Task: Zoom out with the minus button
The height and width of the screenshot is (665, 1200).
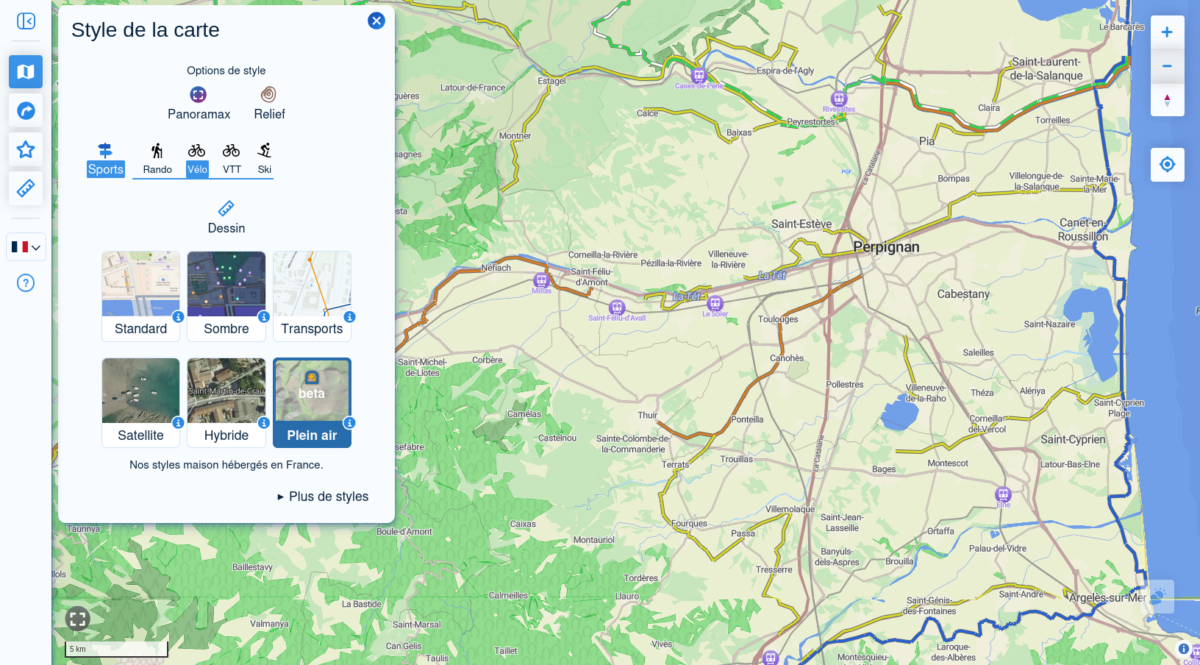Action: (x=1167, y=66)
